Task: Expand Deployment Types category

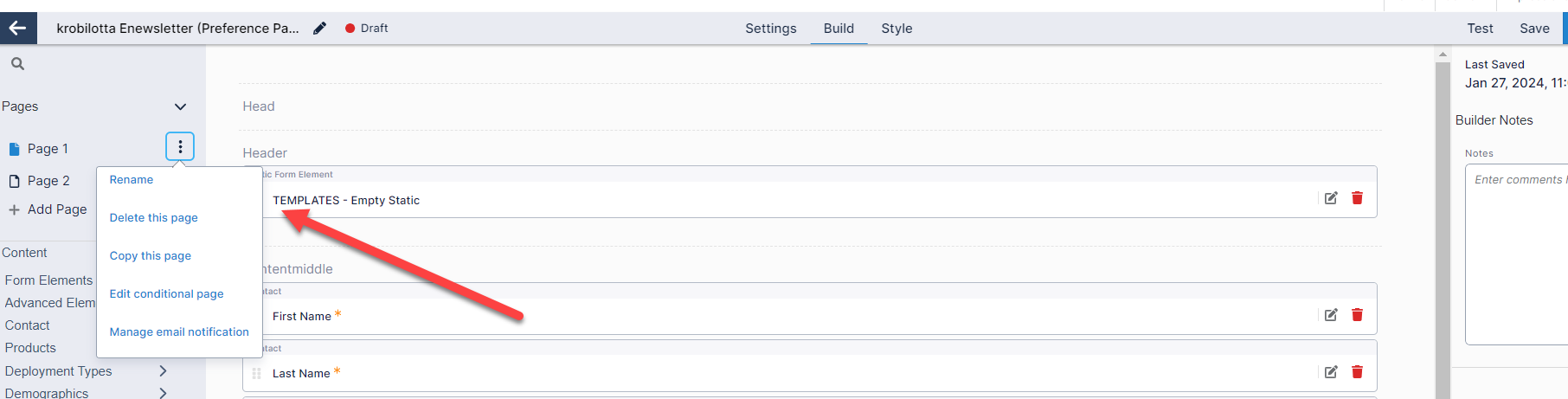Action: coord(163,370)
